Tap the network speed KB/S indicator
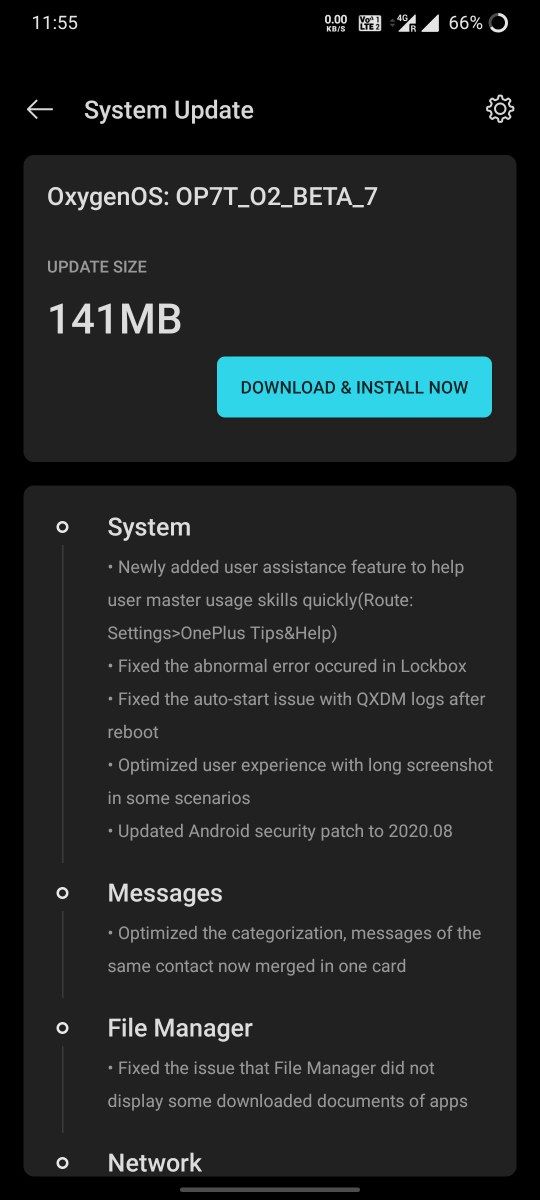540x1200 pixels. pyautogui.click(x=336, y=22)
